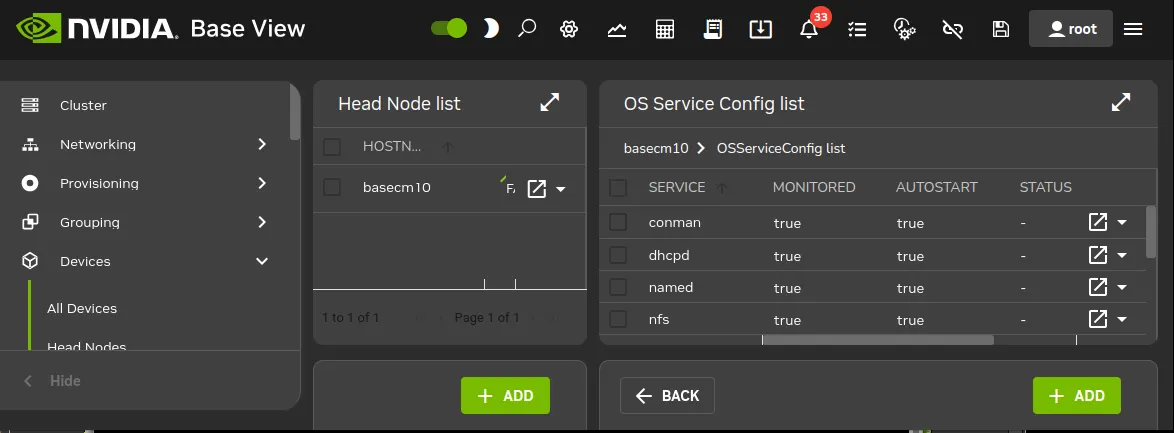Open conman service edit icon
1174x433 pixels.
[1098, 222]
